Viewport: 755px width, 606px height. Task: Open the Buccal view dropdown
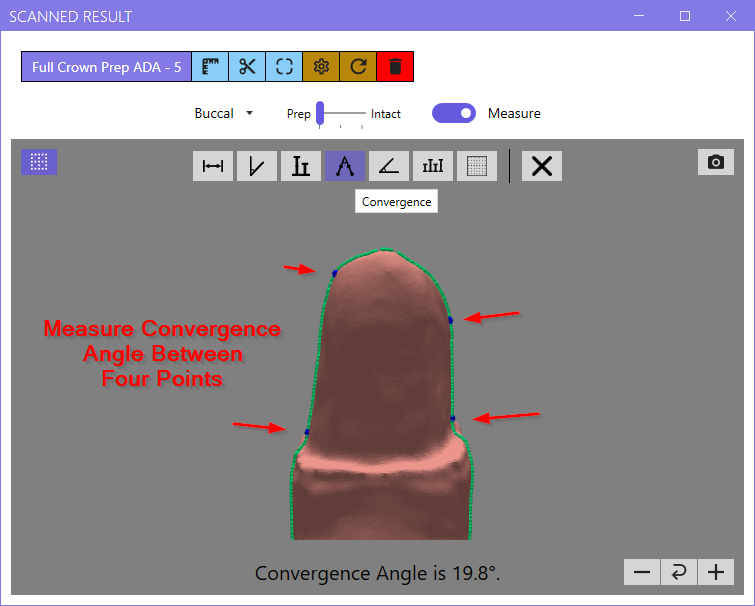[x=223, y=113]
